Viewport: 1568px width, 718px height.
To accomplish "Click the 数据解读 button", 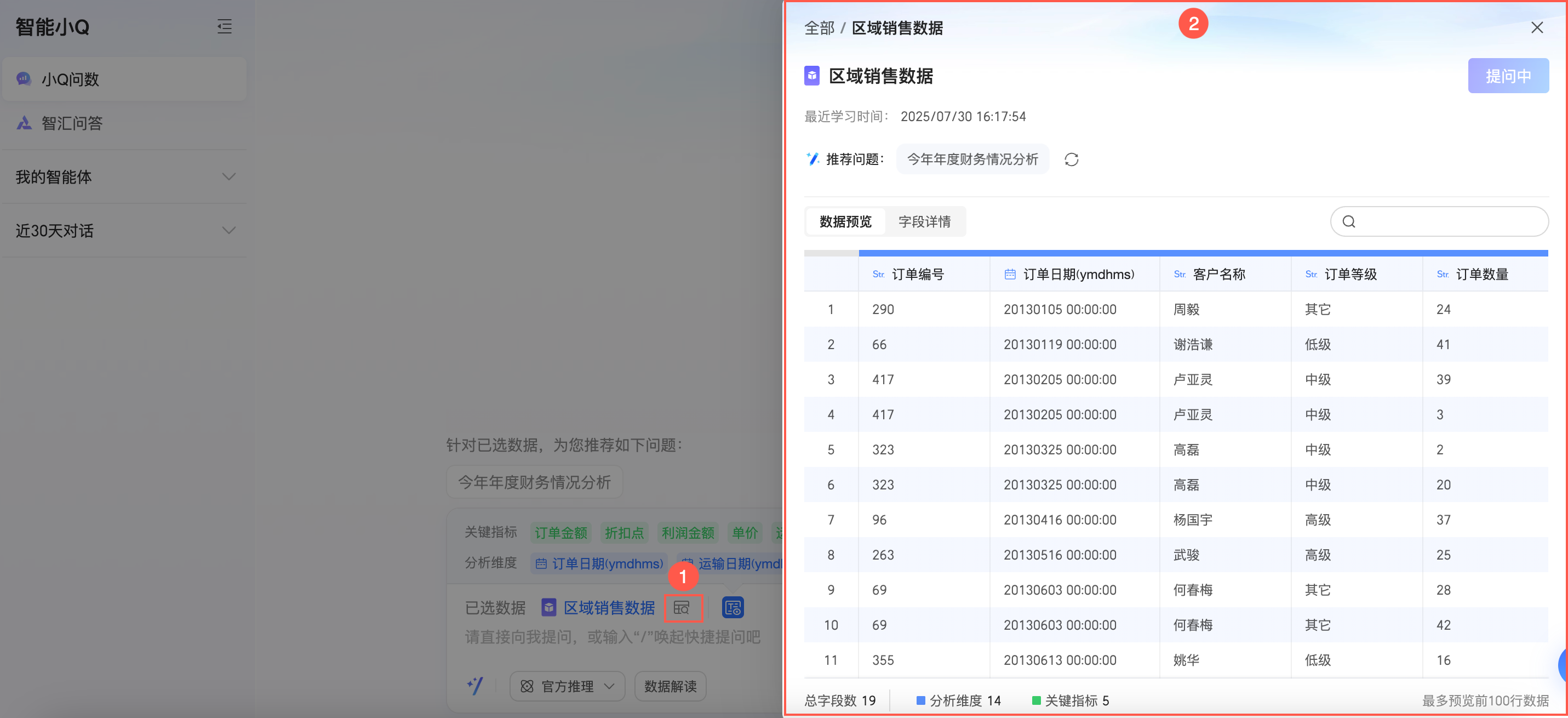I will tap(670, 686).
